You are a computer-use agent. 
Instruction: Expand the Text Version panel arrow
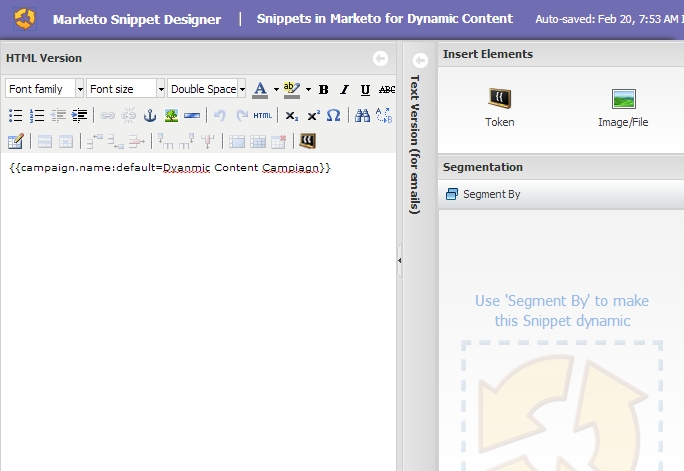coord(421,60)
